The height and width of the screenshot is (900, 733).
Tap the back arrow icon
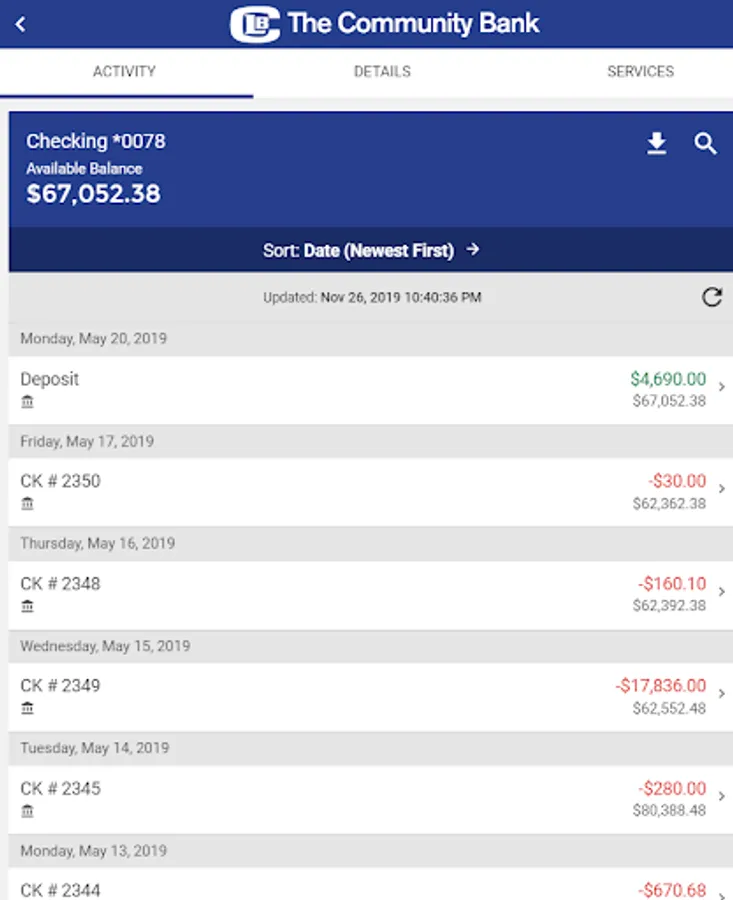(20, 24)
